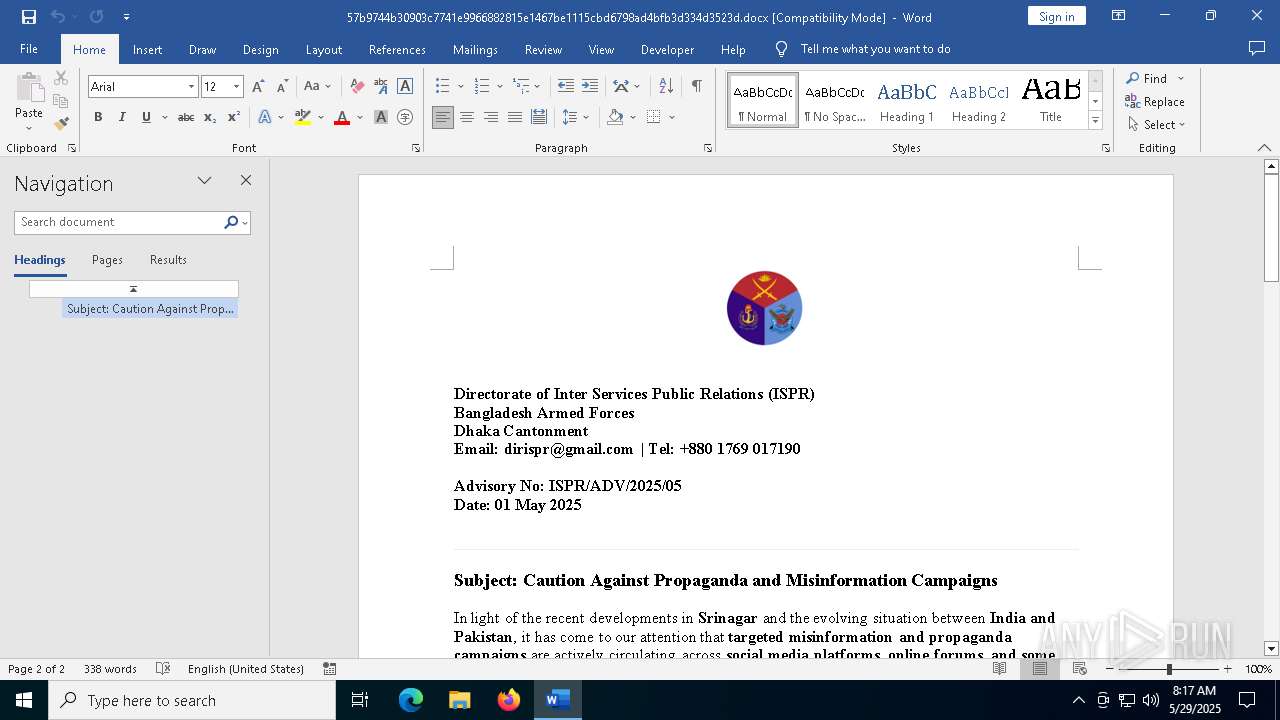Screen dimensions: 1280x720
Task: Open the font size dropdown showing 12
Action: coord(237,87)
